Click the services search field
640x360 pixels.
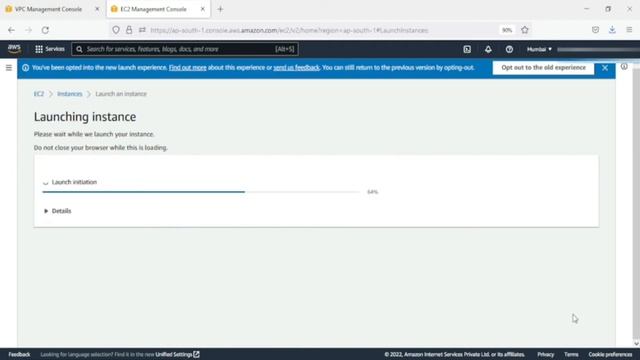(x=185, y=49)
